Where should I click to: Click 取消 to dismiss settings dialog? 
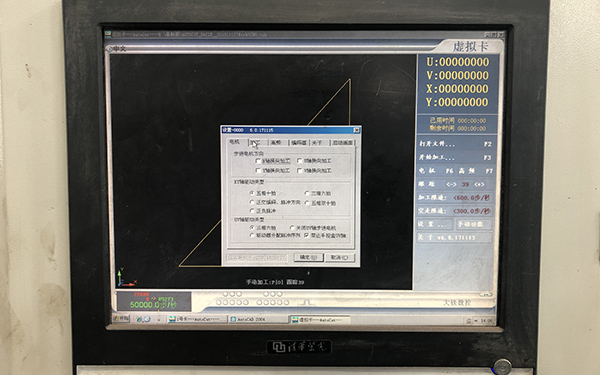coord(340,257)
